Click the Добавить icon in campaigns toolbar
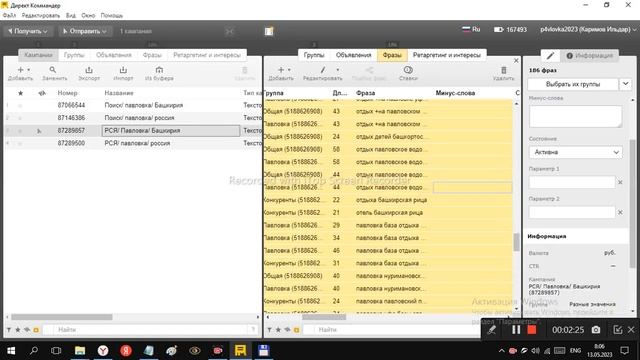The height and width of the screenshot is (360, 640). point(20,70)
